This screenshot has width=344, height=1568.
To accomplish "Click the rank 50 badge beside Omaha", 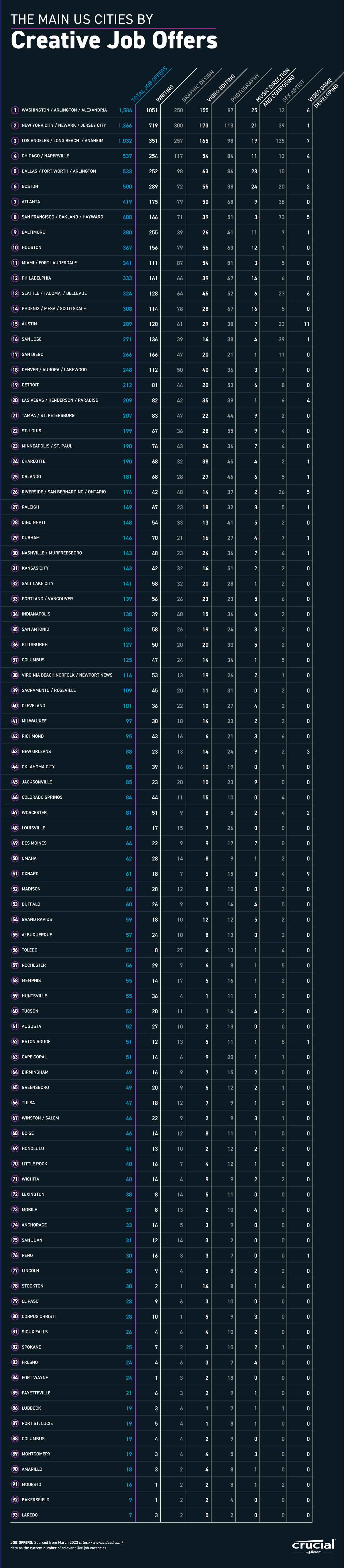I will pyautogui.click(x=15, y=858).
